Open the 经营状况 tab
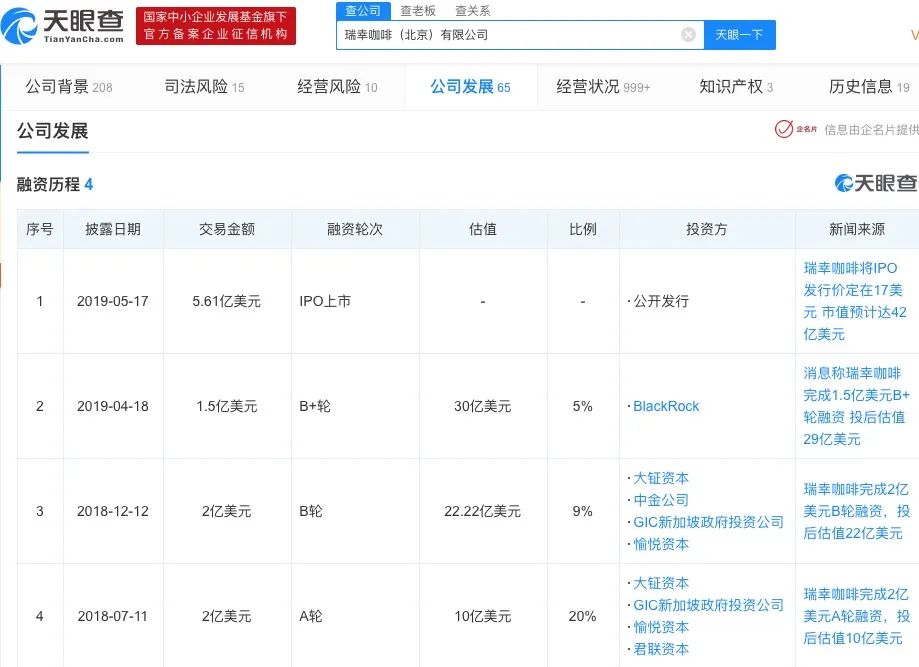The width and height of the screenshot is (919, 667). pos(603,87)
